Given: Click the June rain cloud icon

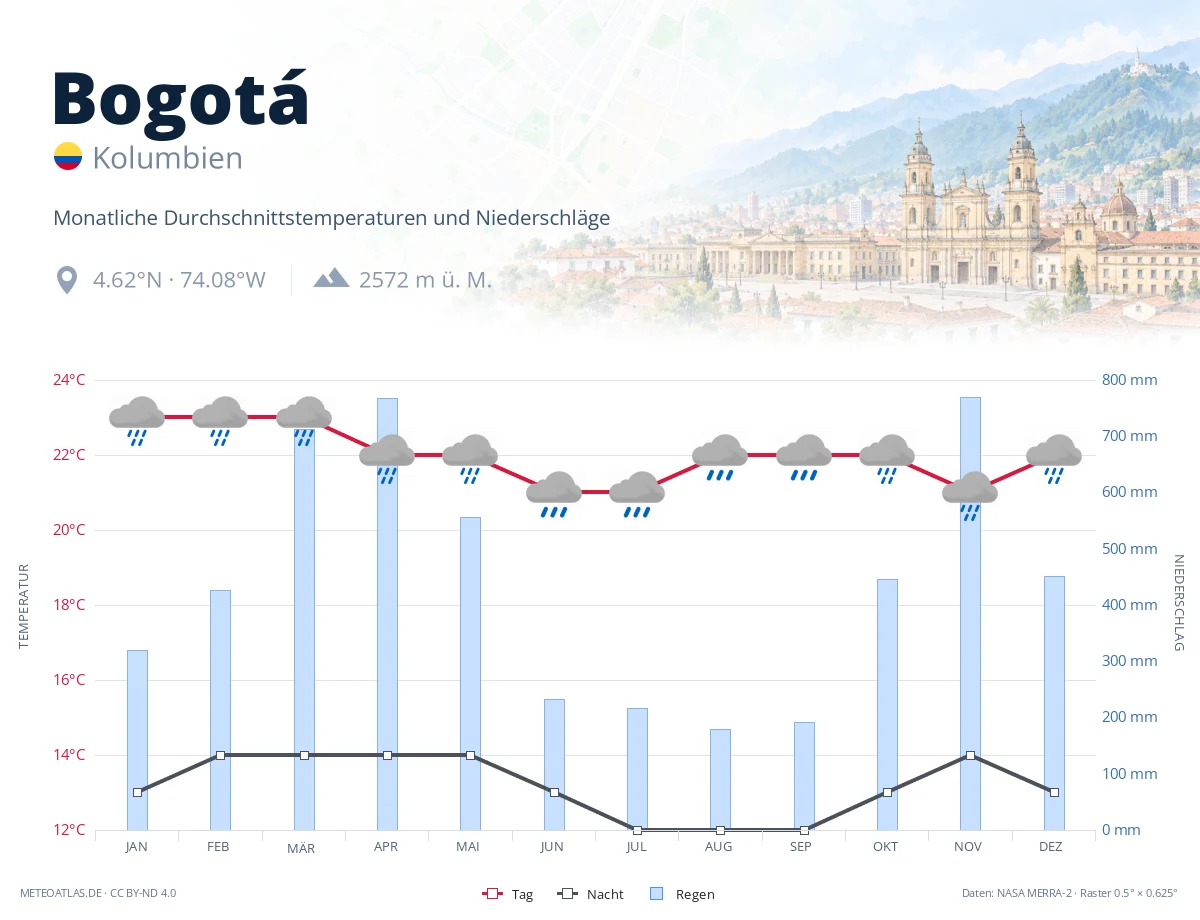Looking at the screenshot, I should [x=554, y=496].
